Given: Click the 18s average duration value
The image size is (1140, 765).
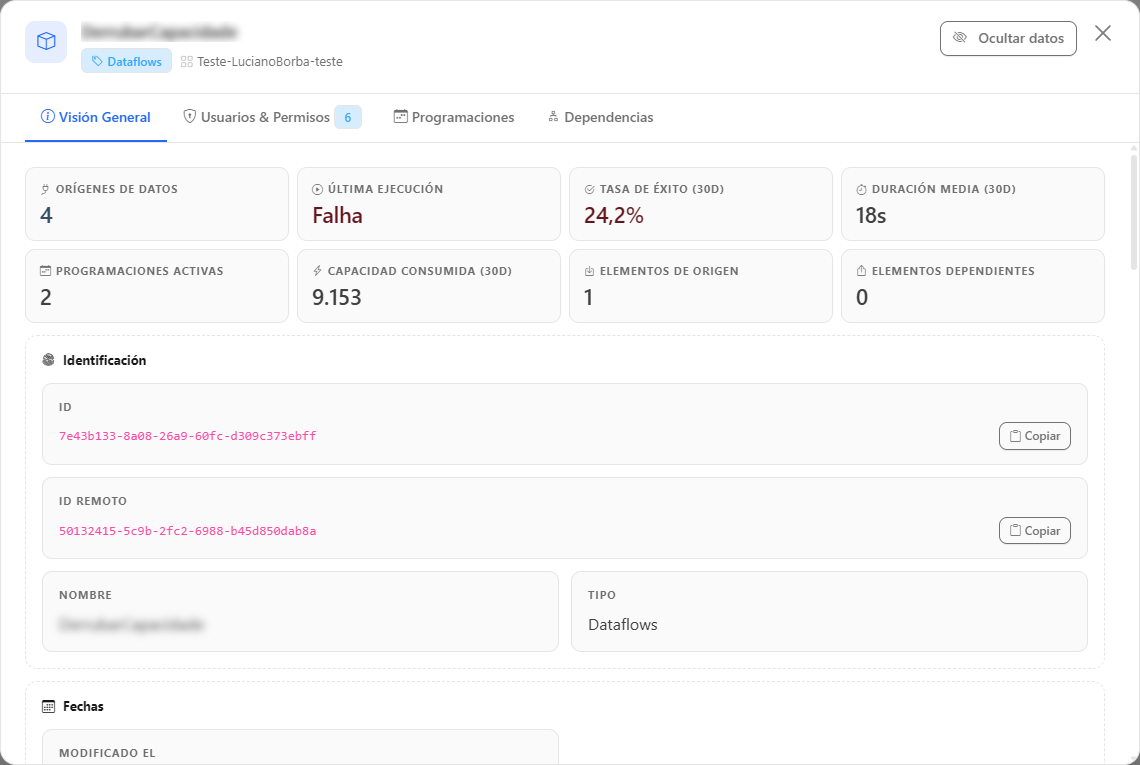Looking at the screenshot, I should click(871, 215).
